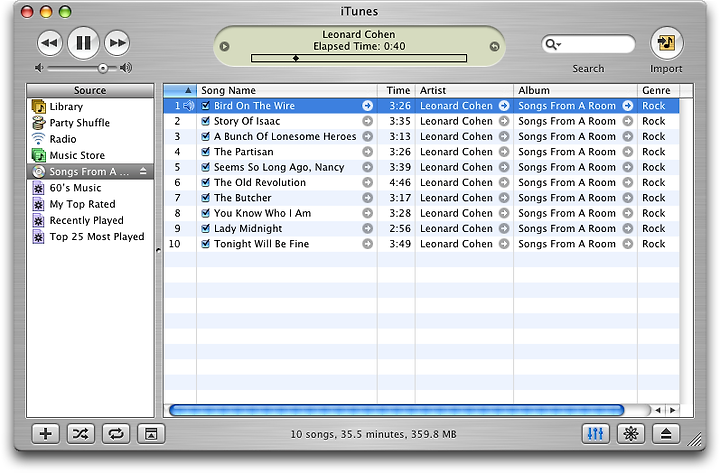Image resolution: width=720 pixels, height=473 pixels.
Task: Open the Top 25 Most Played playlist
Action: click(x=90, y=236)
